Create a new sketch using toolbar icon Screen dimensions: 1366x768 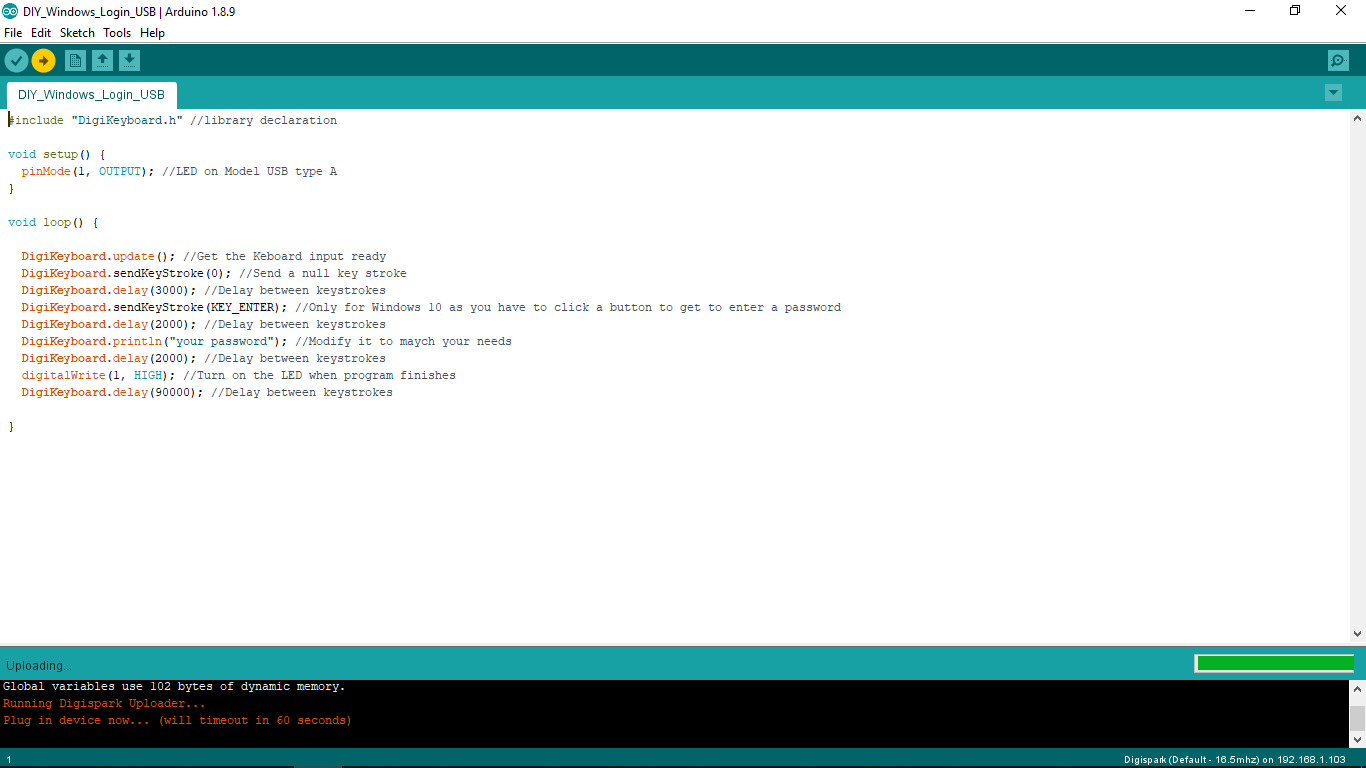pyautogui.click(x=75, y=60)
